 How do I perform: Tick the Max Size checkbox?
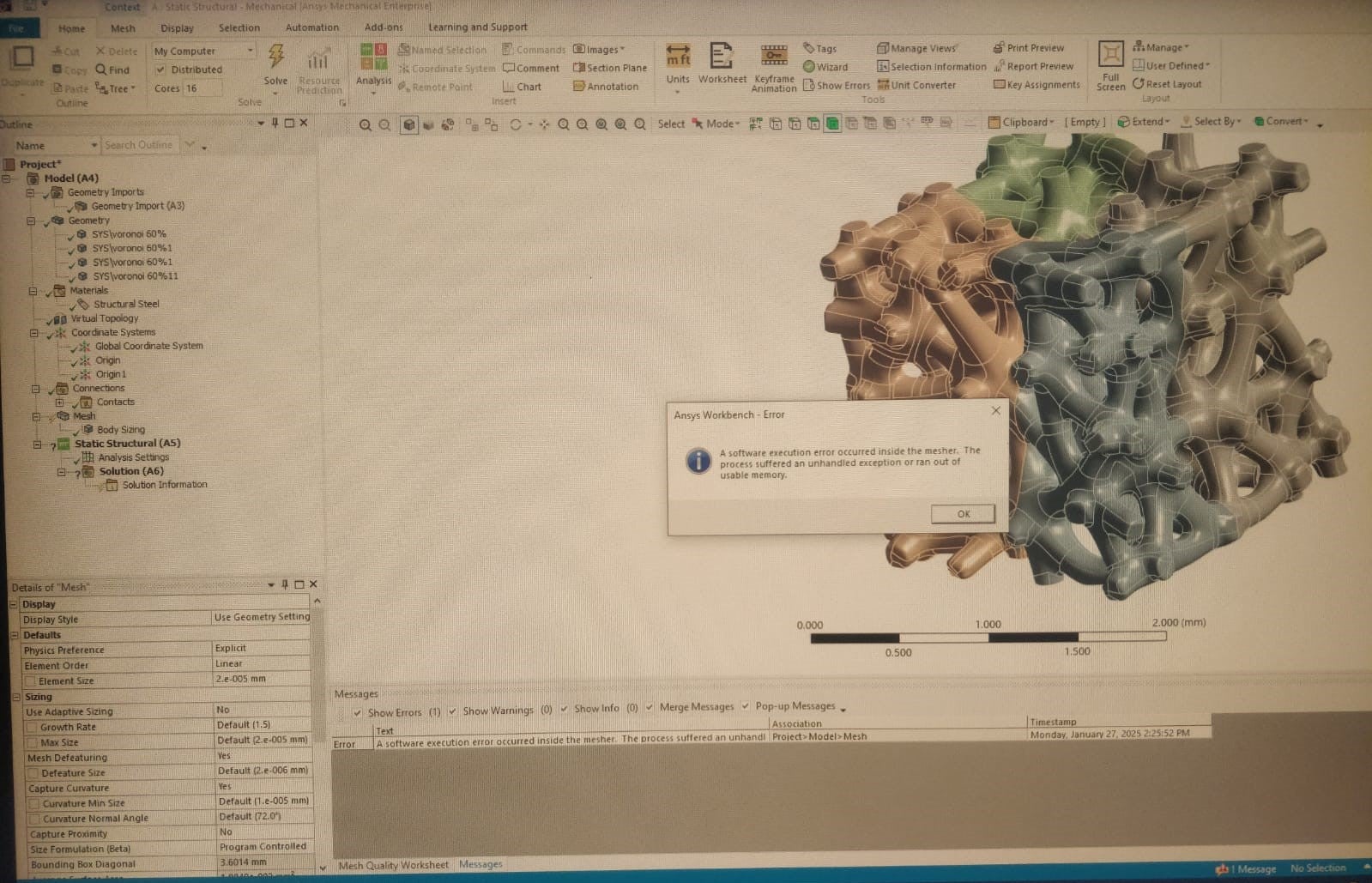click(33, 743)
